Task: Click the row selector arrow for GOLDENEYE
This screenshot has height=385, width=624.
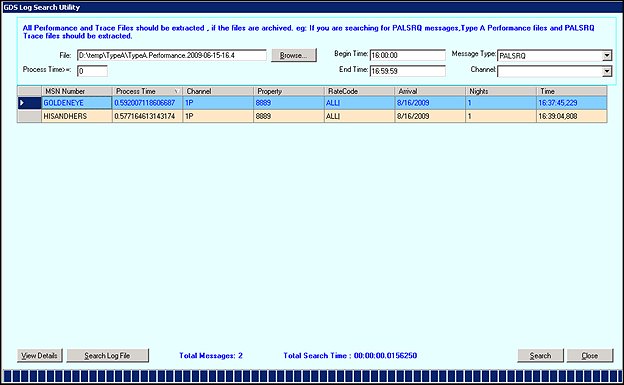Action: click(x=29, y=103)
